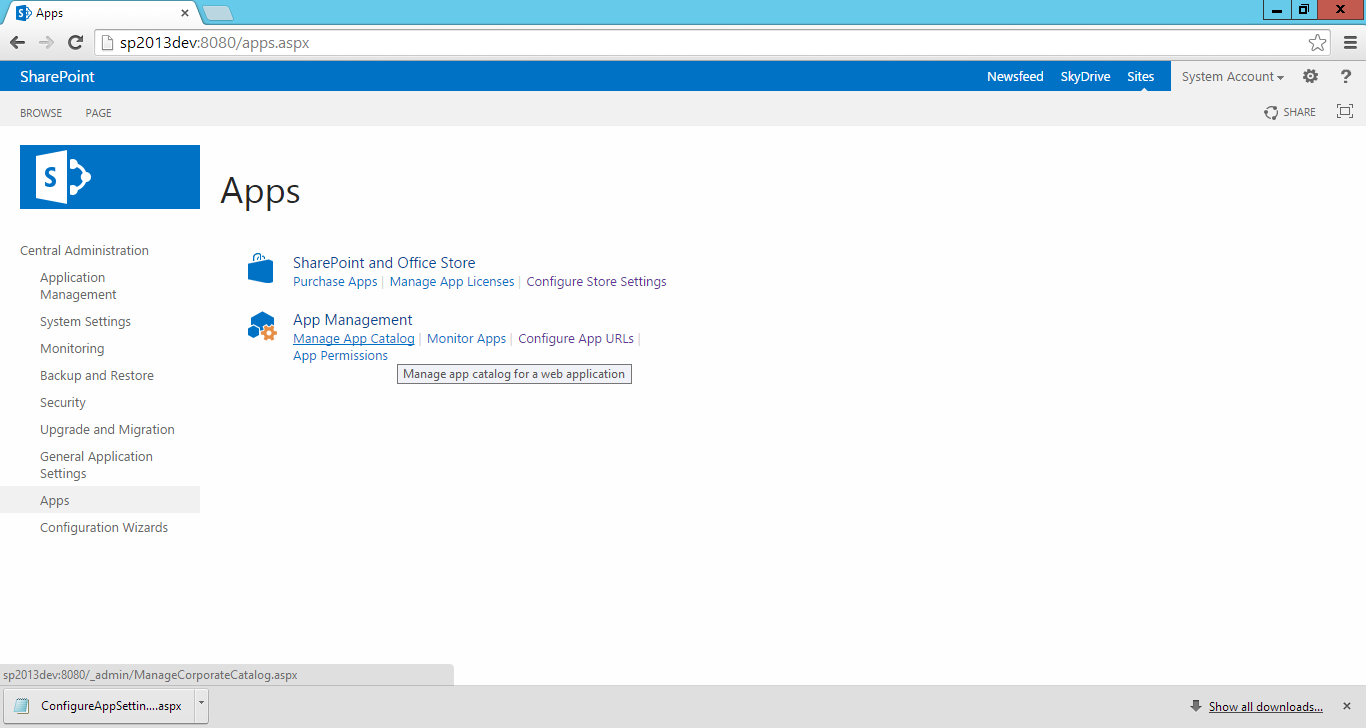This screenshot has height=728, width=1366.
Task: Click the Apps page title
Action: tap(260, 190)
